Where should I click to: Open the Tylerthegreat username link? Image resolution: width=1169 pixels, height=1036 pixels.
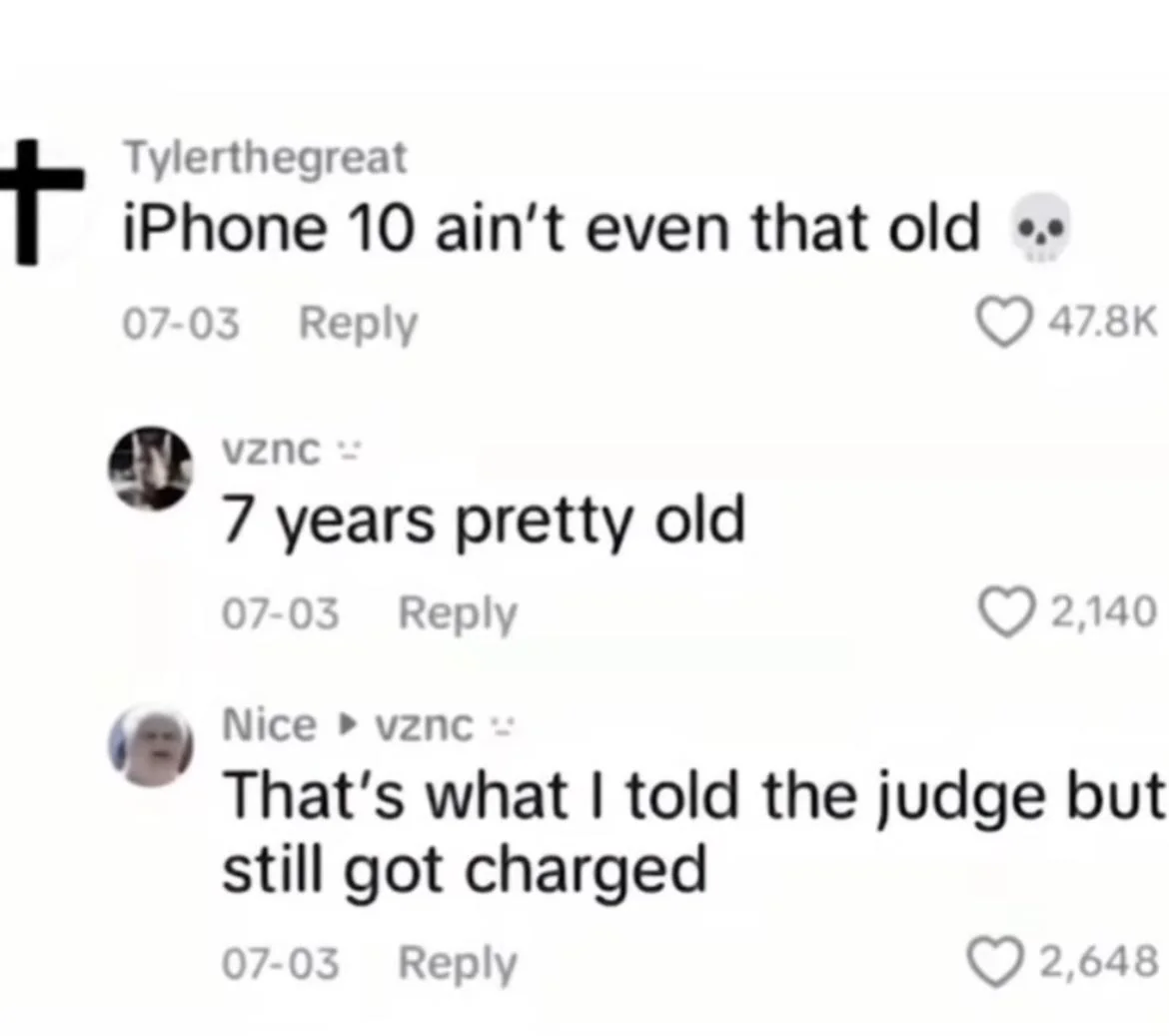pyautogui.click(x=266, y=158)
